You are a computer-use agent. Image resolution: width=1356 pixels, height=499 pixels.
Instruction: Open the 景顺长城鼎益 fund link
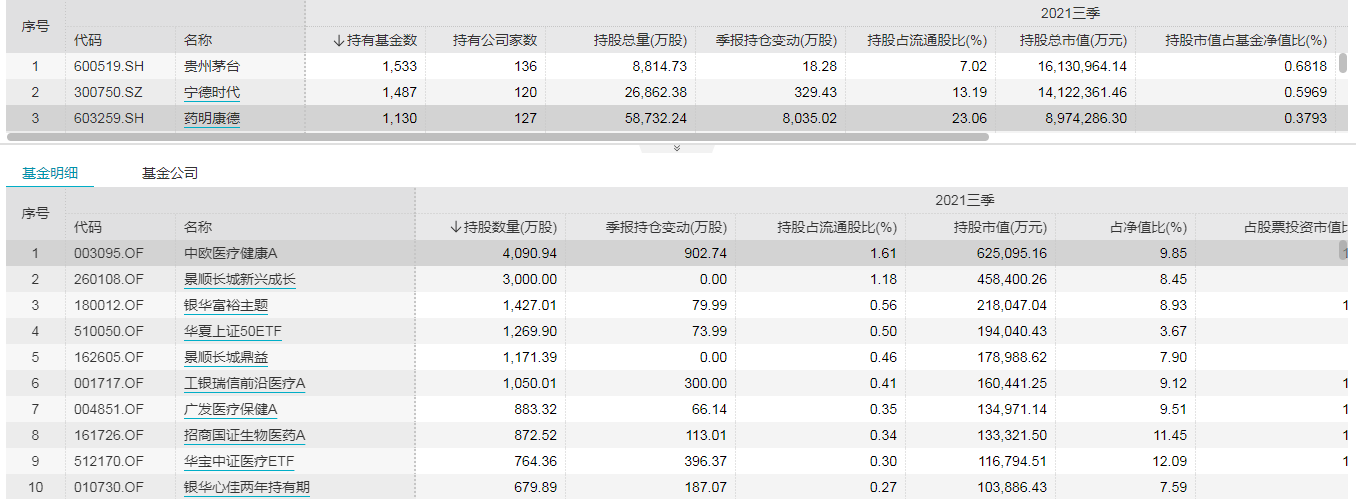[226, 357]
